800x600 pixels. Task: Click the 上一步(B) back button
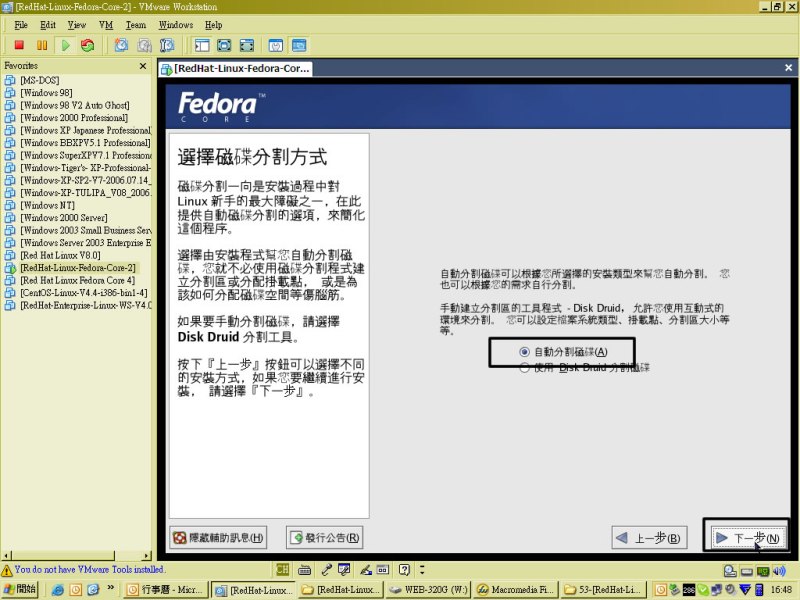click(649, 538)
